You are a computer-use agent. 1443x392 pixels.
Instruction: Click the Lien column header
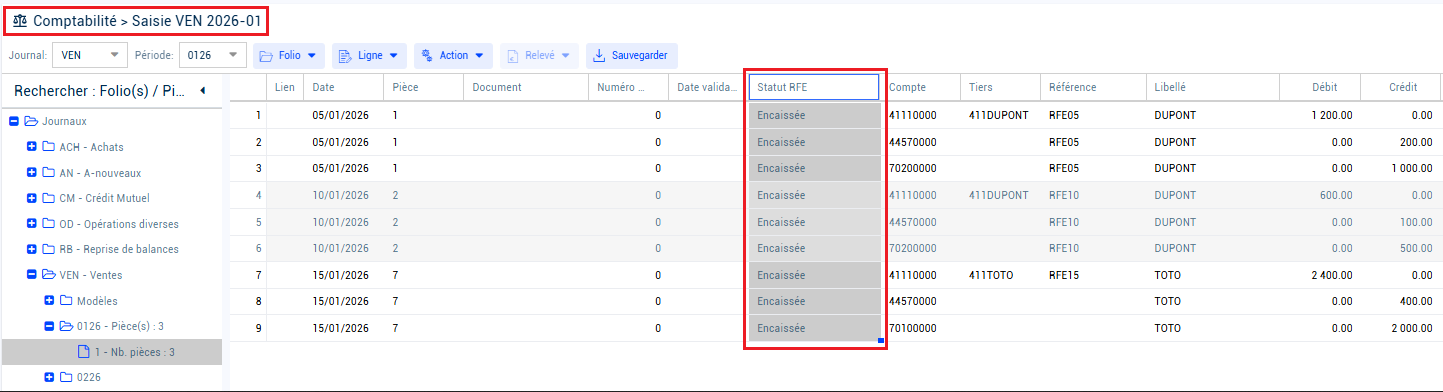pos(285,87)
